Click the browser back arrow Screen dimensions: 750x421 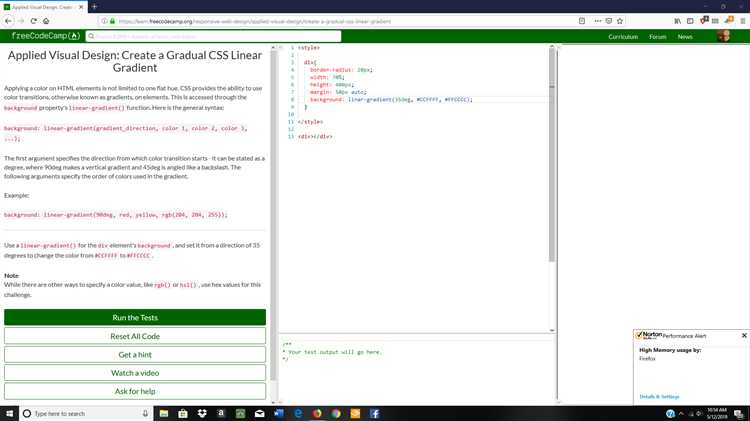pyautogui.click(x=7, y=20)
